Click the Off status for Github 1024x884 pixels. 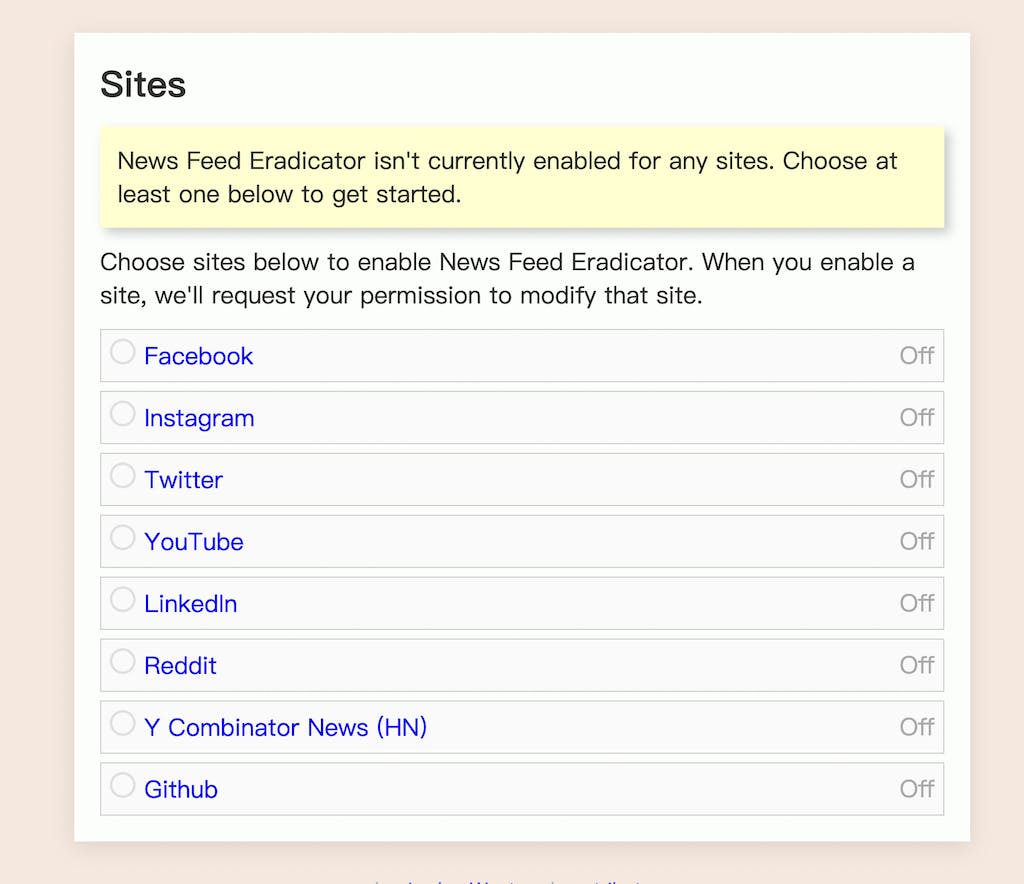(916, 789)
